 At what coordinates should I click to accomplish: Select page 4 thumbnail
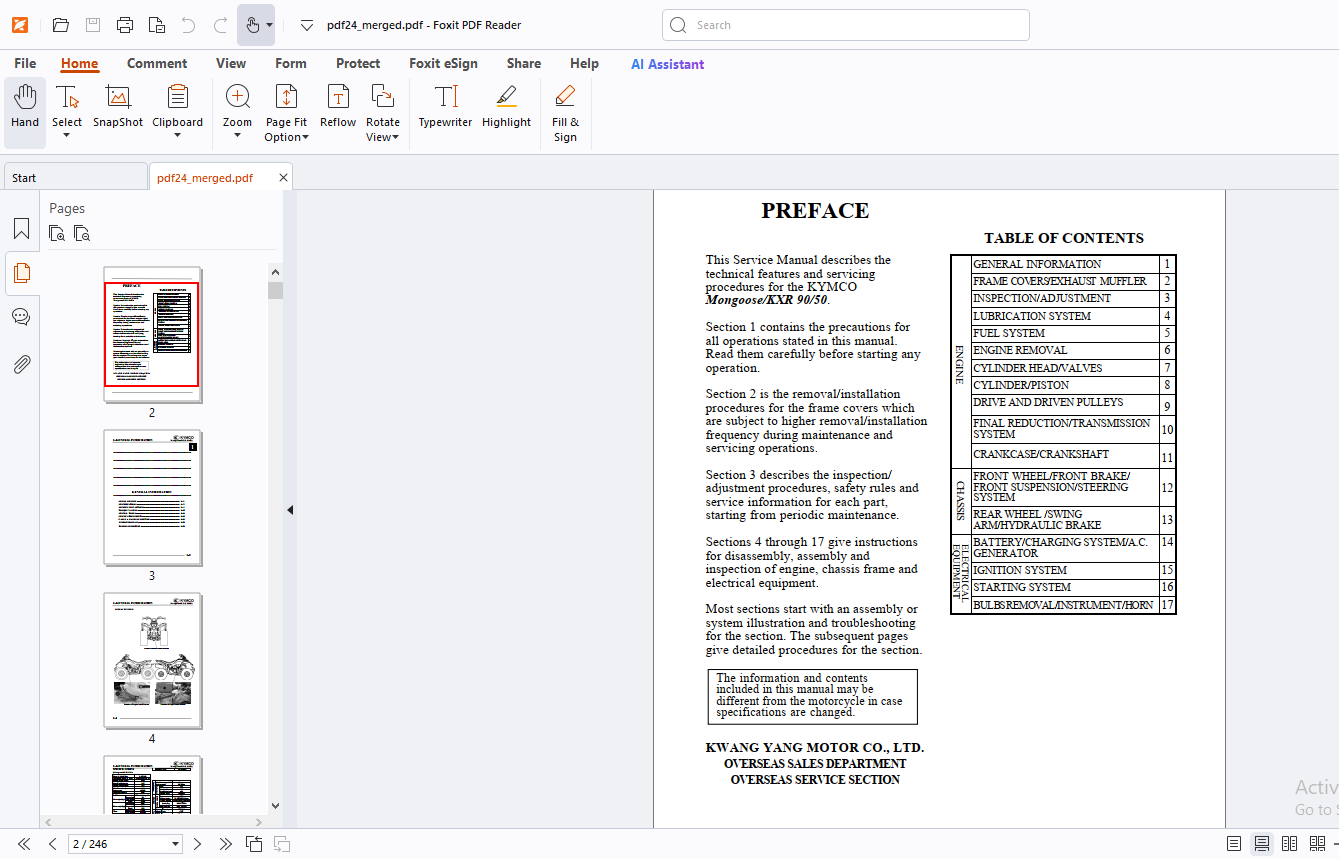point(153,661)
